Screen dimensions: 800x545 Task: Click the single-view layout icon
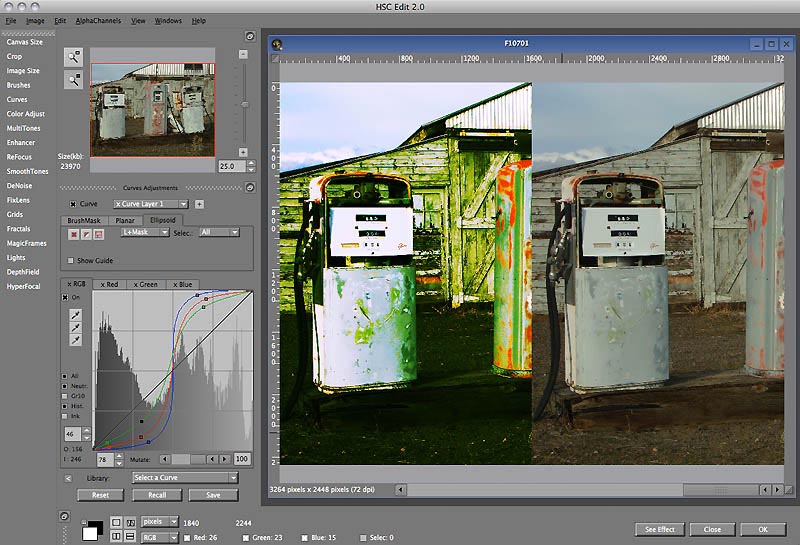pyautogui.click(x=116, y=522)
